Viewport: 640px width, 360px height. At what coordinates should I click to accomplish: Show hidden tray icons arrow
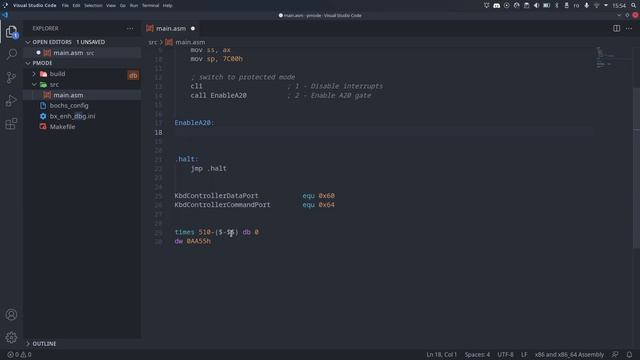[x=606, y=5]
